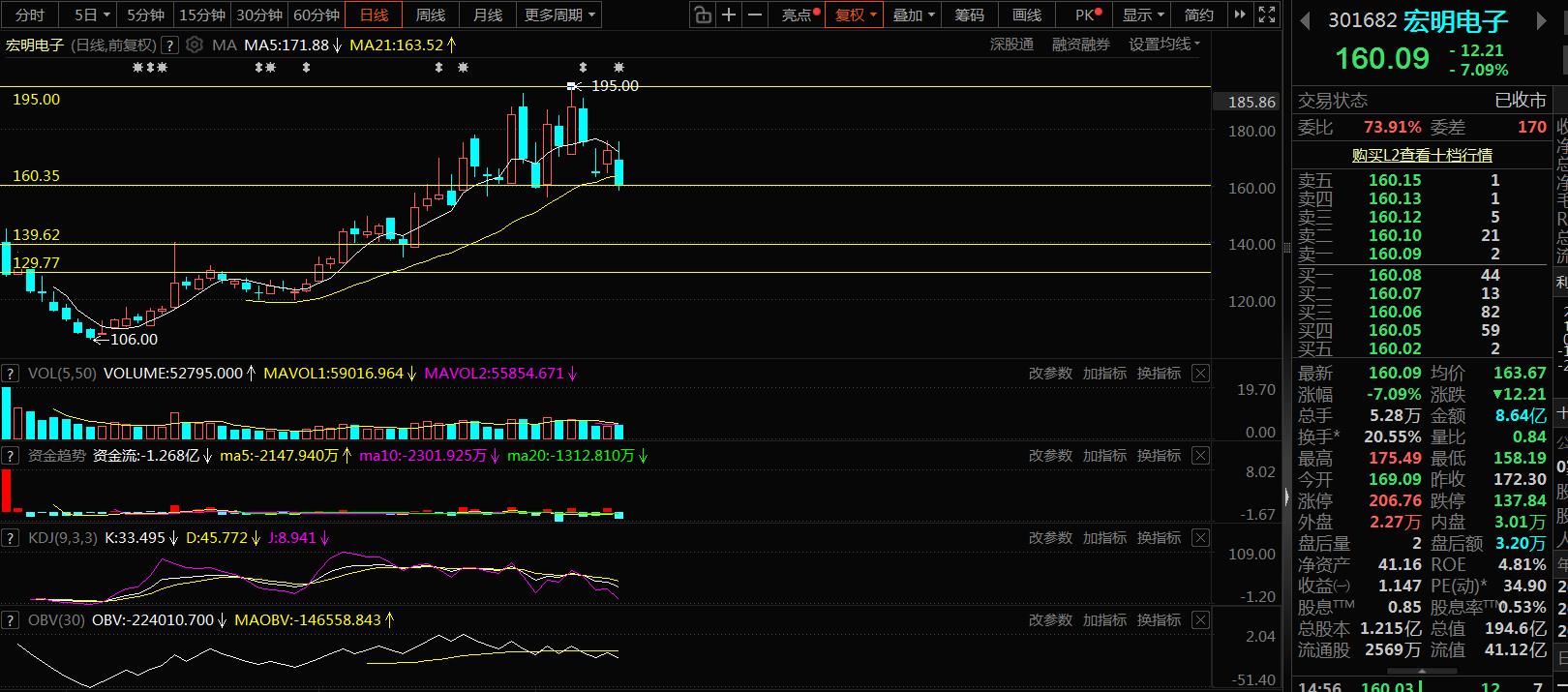Toggle the chart lock icon

703,15
